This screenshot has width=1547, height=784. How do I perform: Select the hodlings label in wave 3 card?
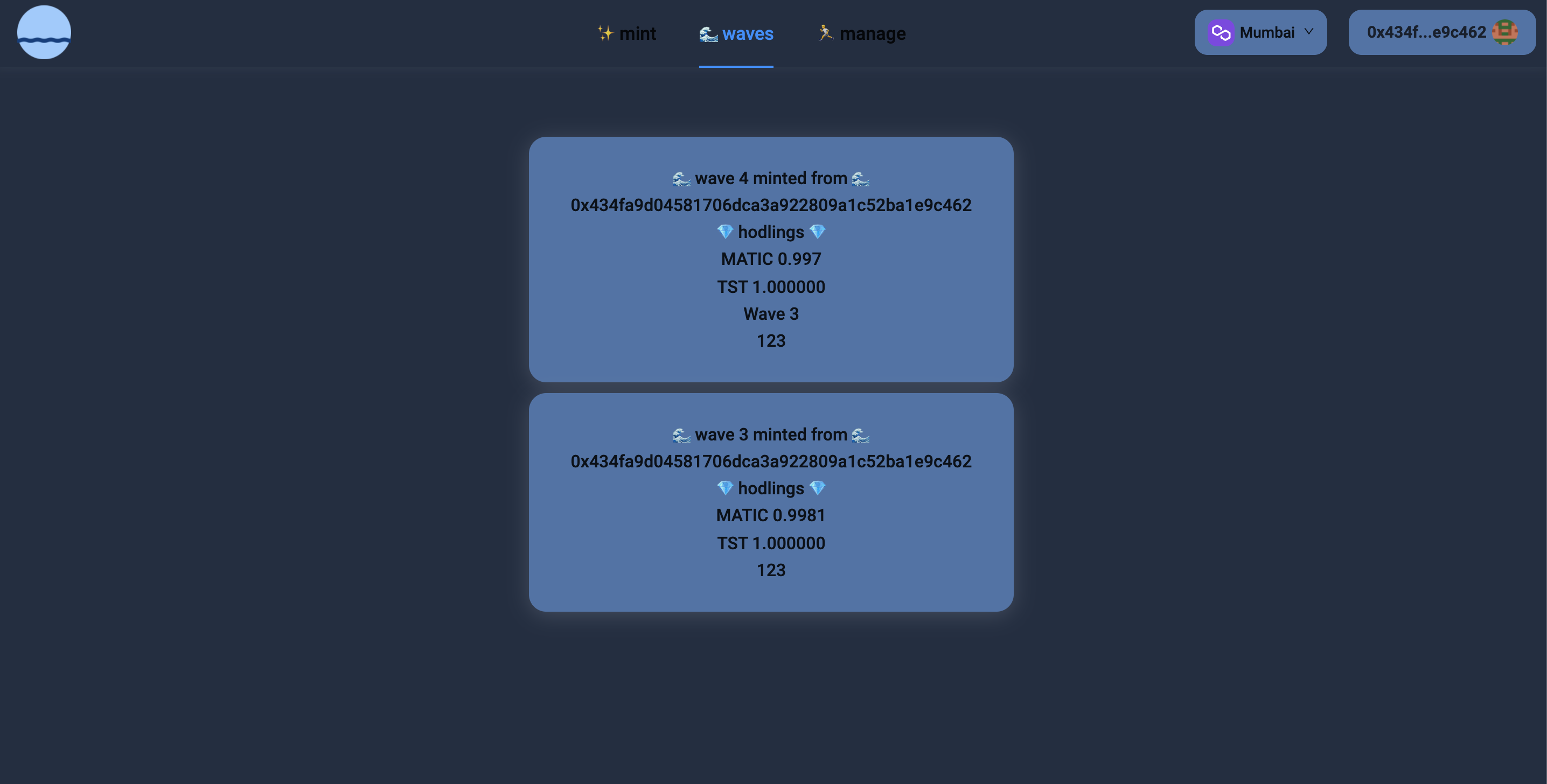point(771,488)
